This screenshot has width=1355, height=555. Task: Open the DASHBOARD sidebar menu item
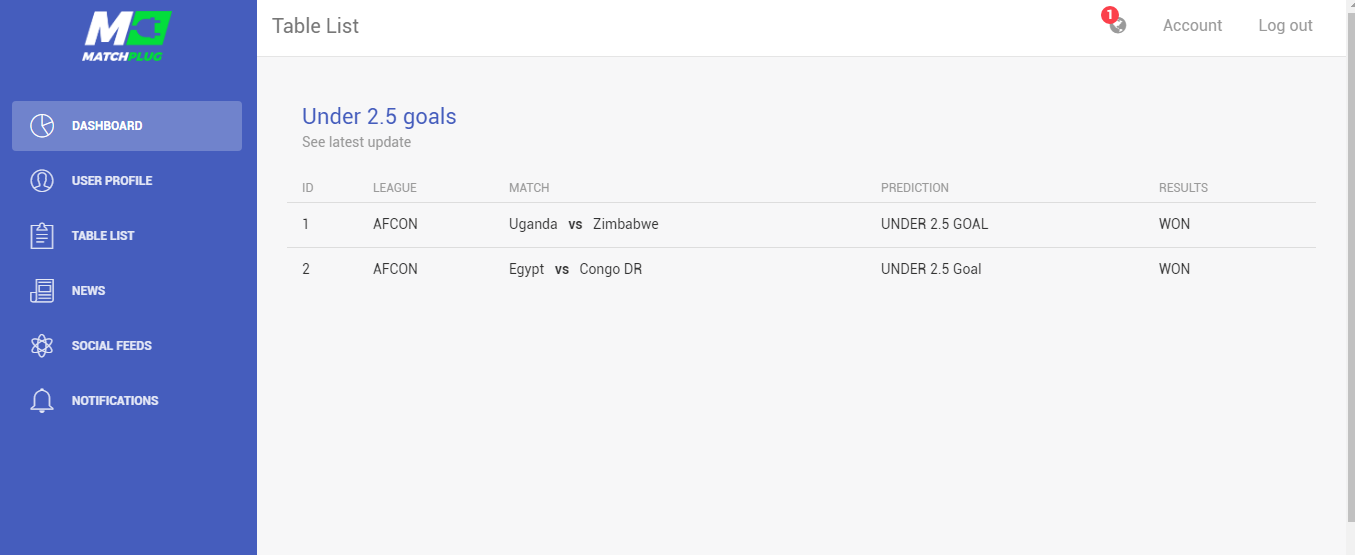[x=127, y=126]
